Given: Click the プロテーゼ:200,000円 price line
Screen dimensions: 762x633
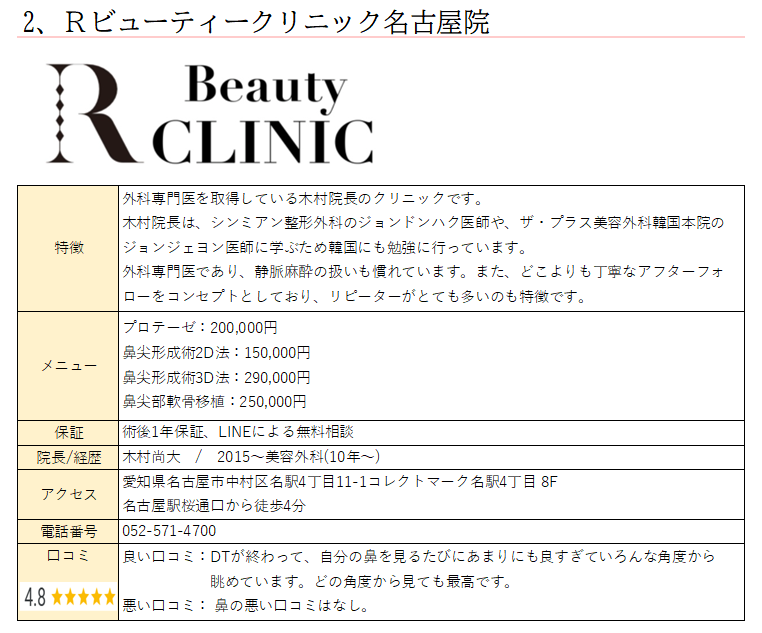Looking at the screenshot, I should [x=200, y=328].
